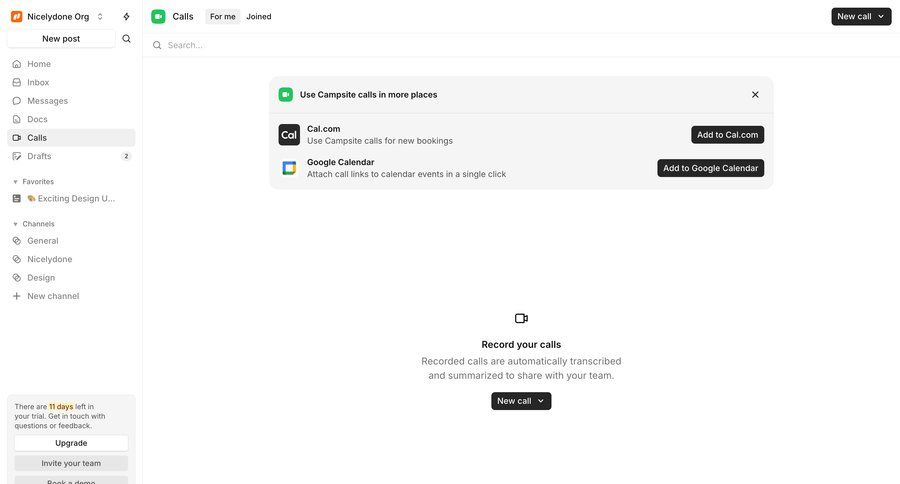
Task: Create a New post
Action: (61, 38)
